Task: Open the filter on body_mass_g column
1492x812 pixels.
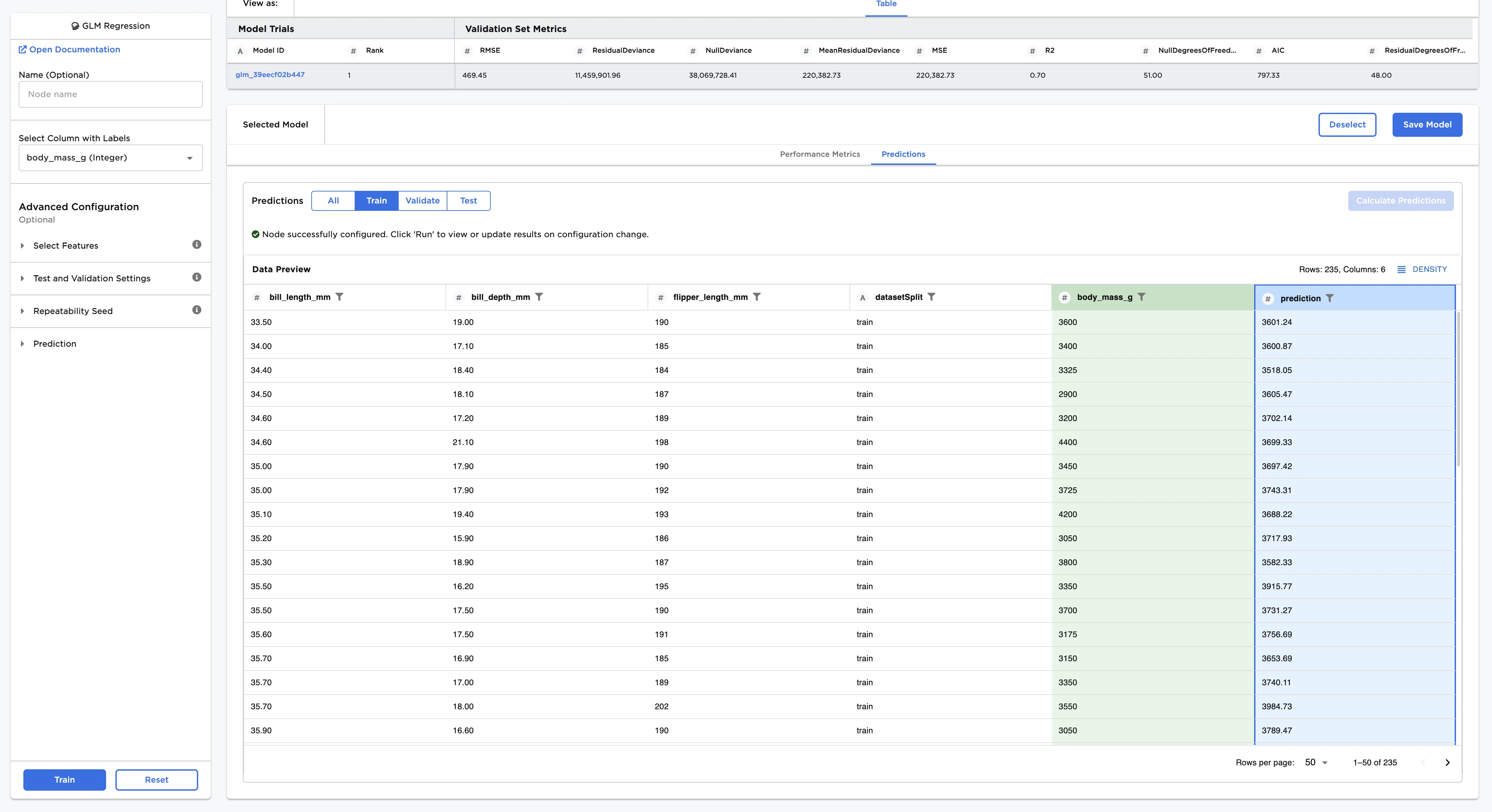Action: coord(1142,297)
